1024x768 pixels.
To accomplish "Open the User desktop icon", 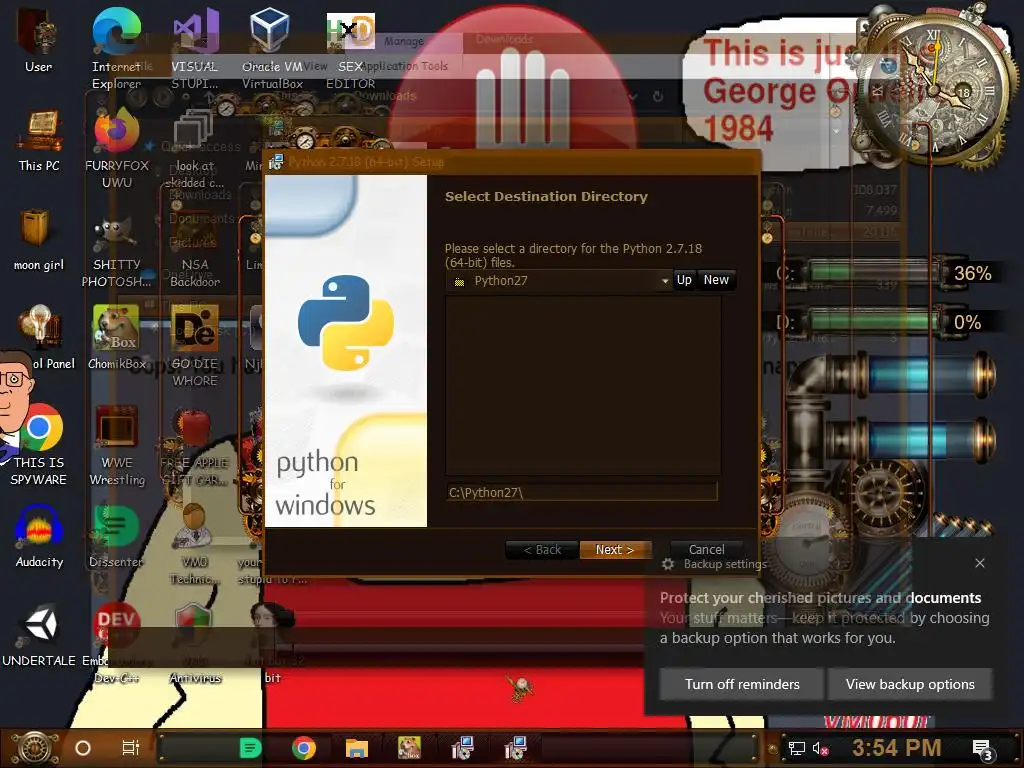I will tap(38, 39).
